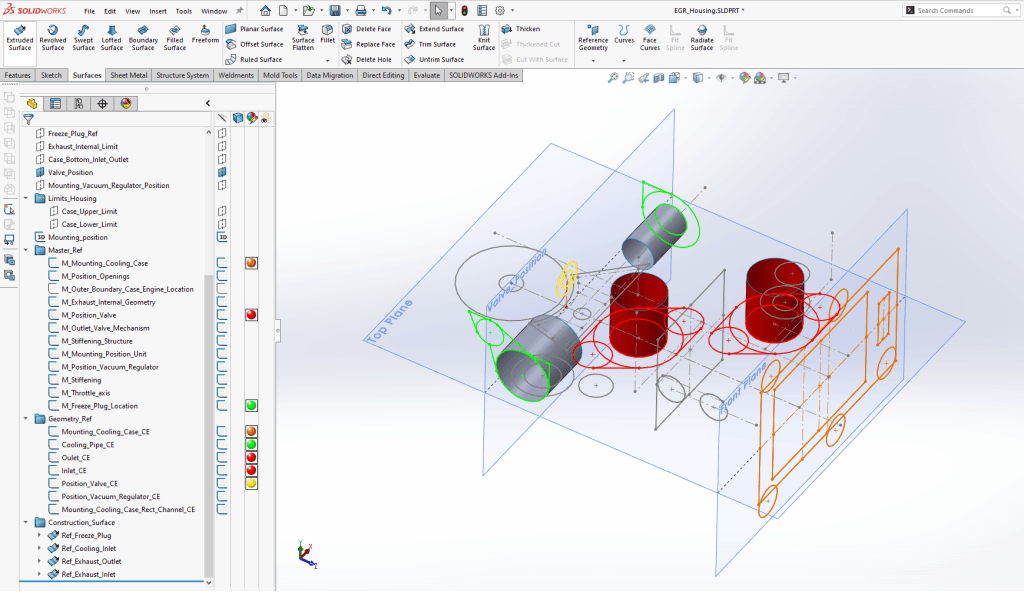Select the Extruded Surface tool
1024x614 pixels.
click(20, 37)
